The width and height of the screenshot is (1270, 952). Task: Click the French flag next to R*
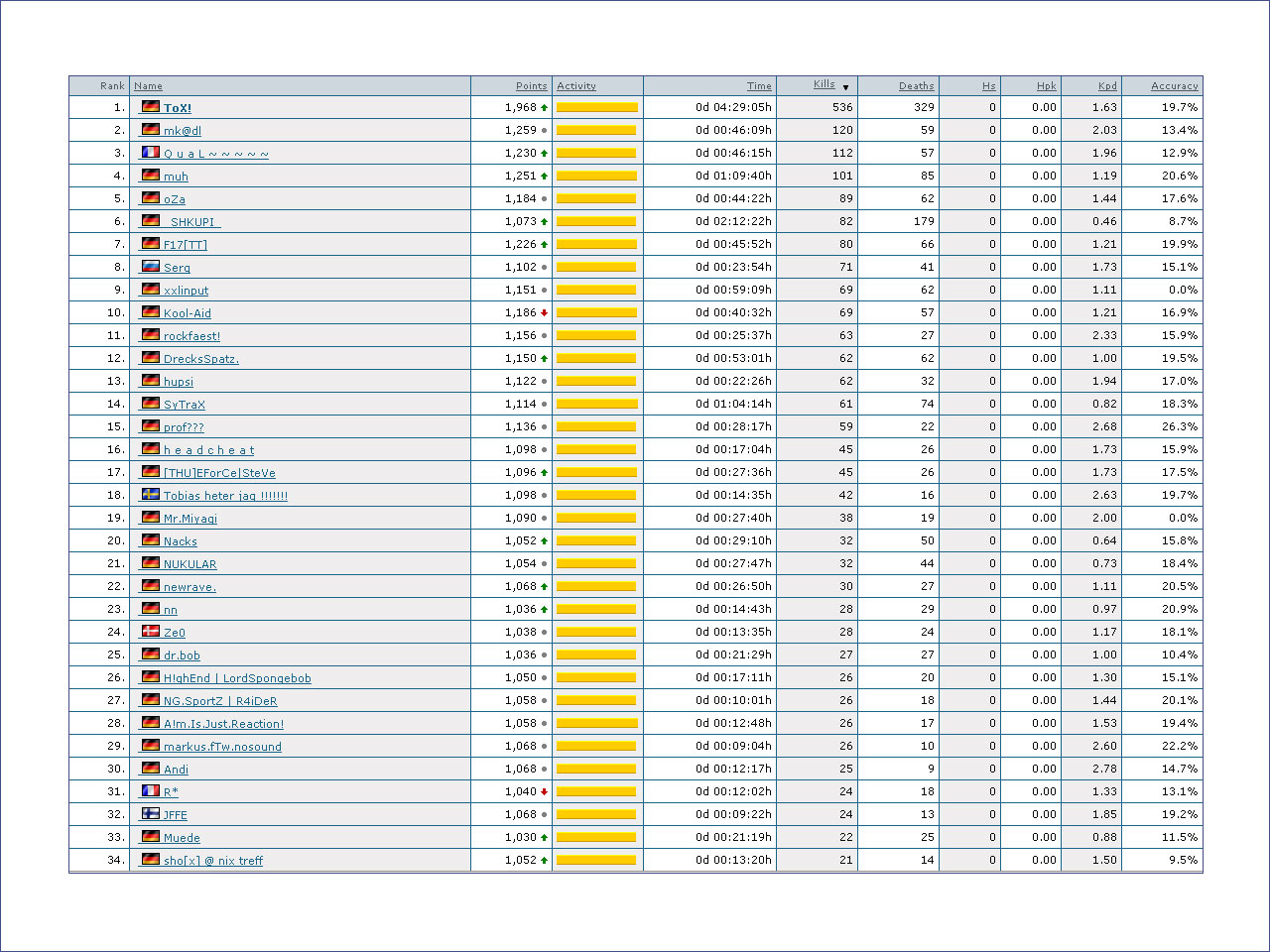click(x=151, y=791)
